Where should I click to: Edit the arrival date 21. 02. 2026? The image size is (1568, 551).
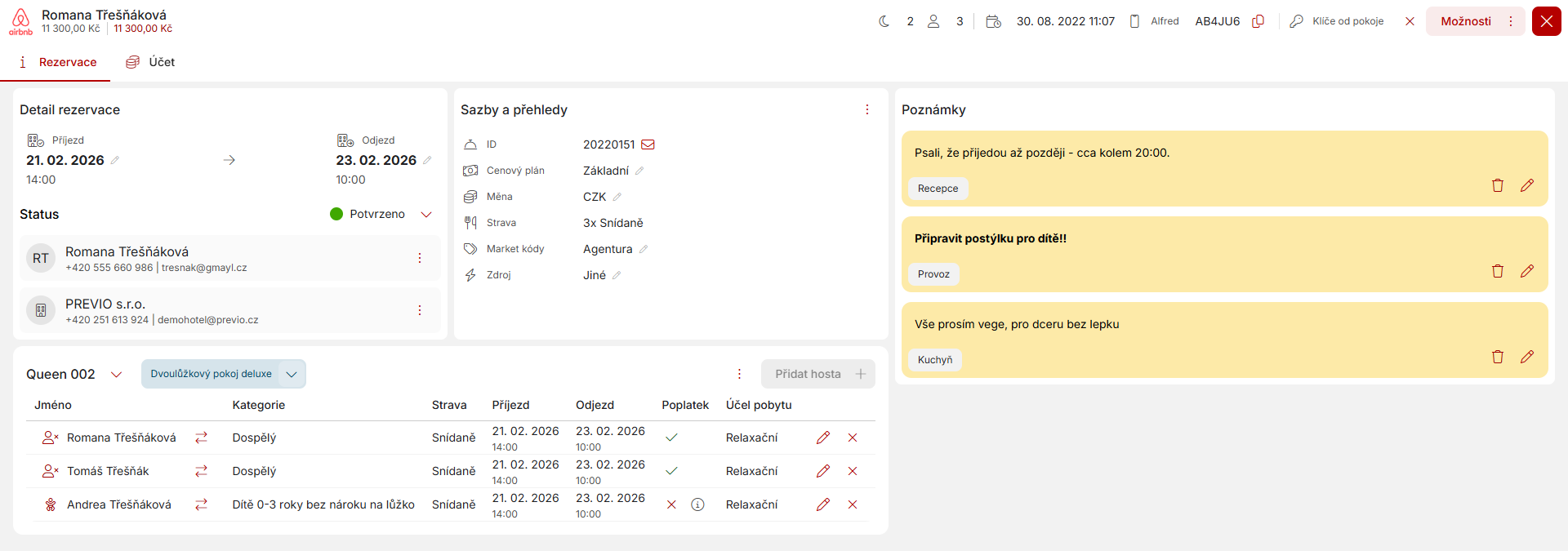(x=115, y=160)
